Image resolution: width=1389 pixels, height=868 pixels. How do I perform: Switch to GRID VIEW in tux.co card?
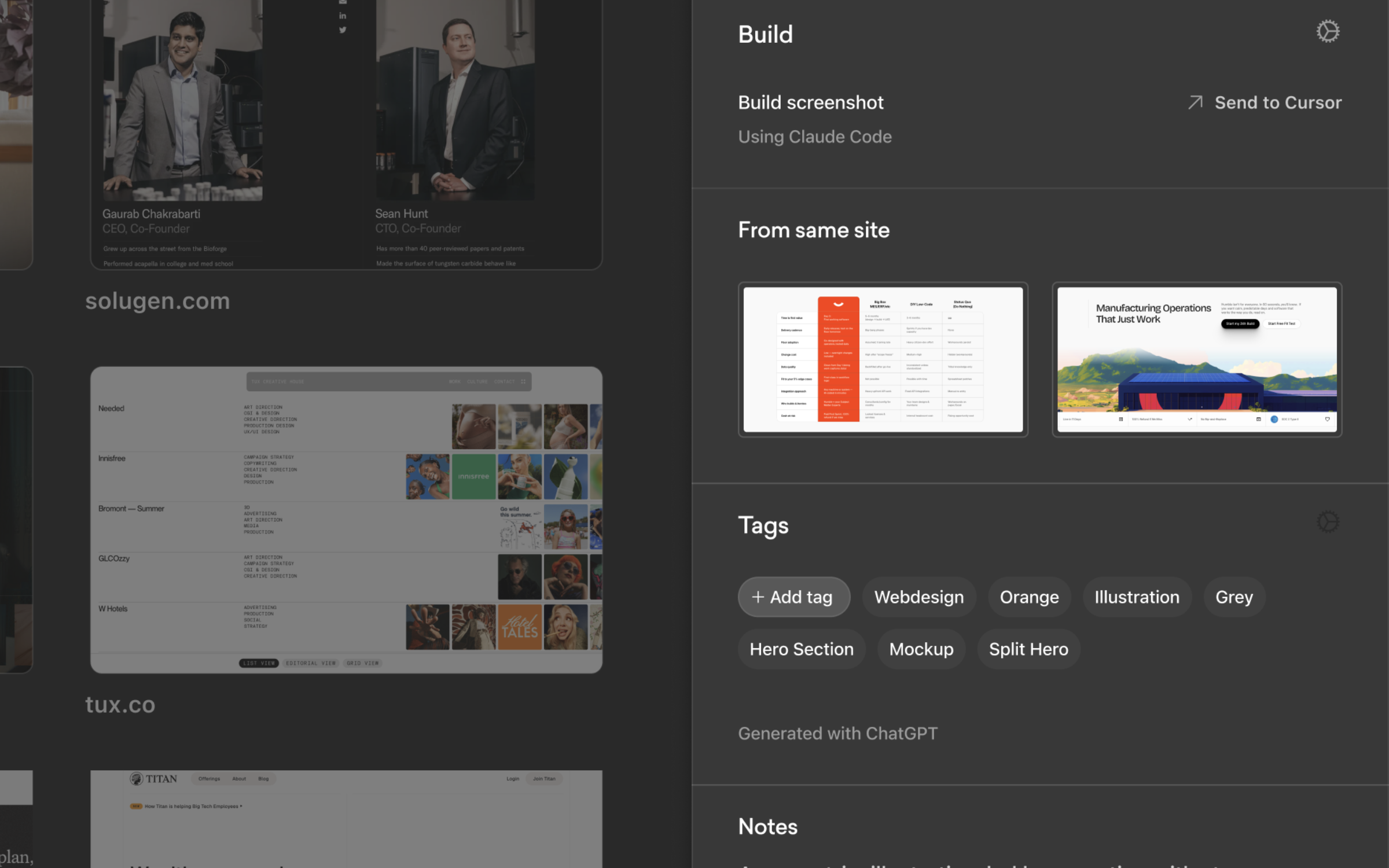point(363,663)
